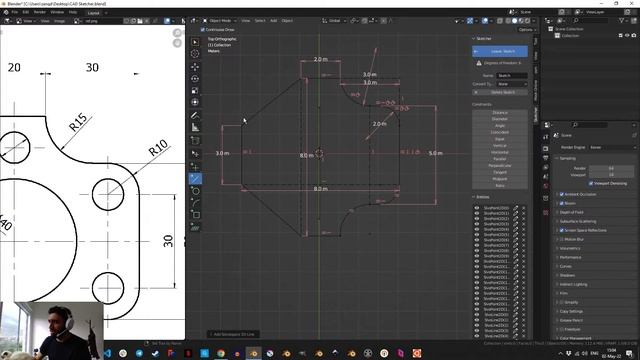Select the Transform tool in the viewport toolbar
The width and height of the screenshot is (640, 360).
coord(195,102)
